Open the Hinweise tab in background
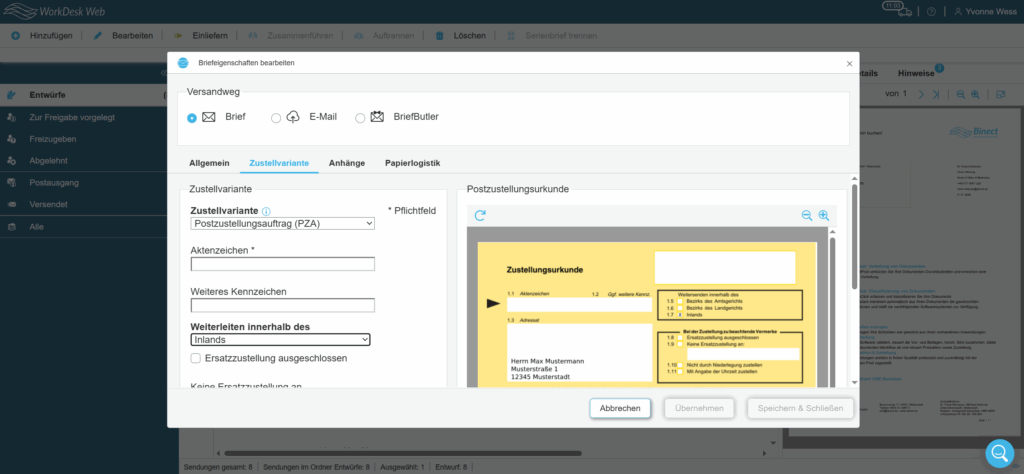This screenshot has height=474, width=1024. (x=916, y=74)
